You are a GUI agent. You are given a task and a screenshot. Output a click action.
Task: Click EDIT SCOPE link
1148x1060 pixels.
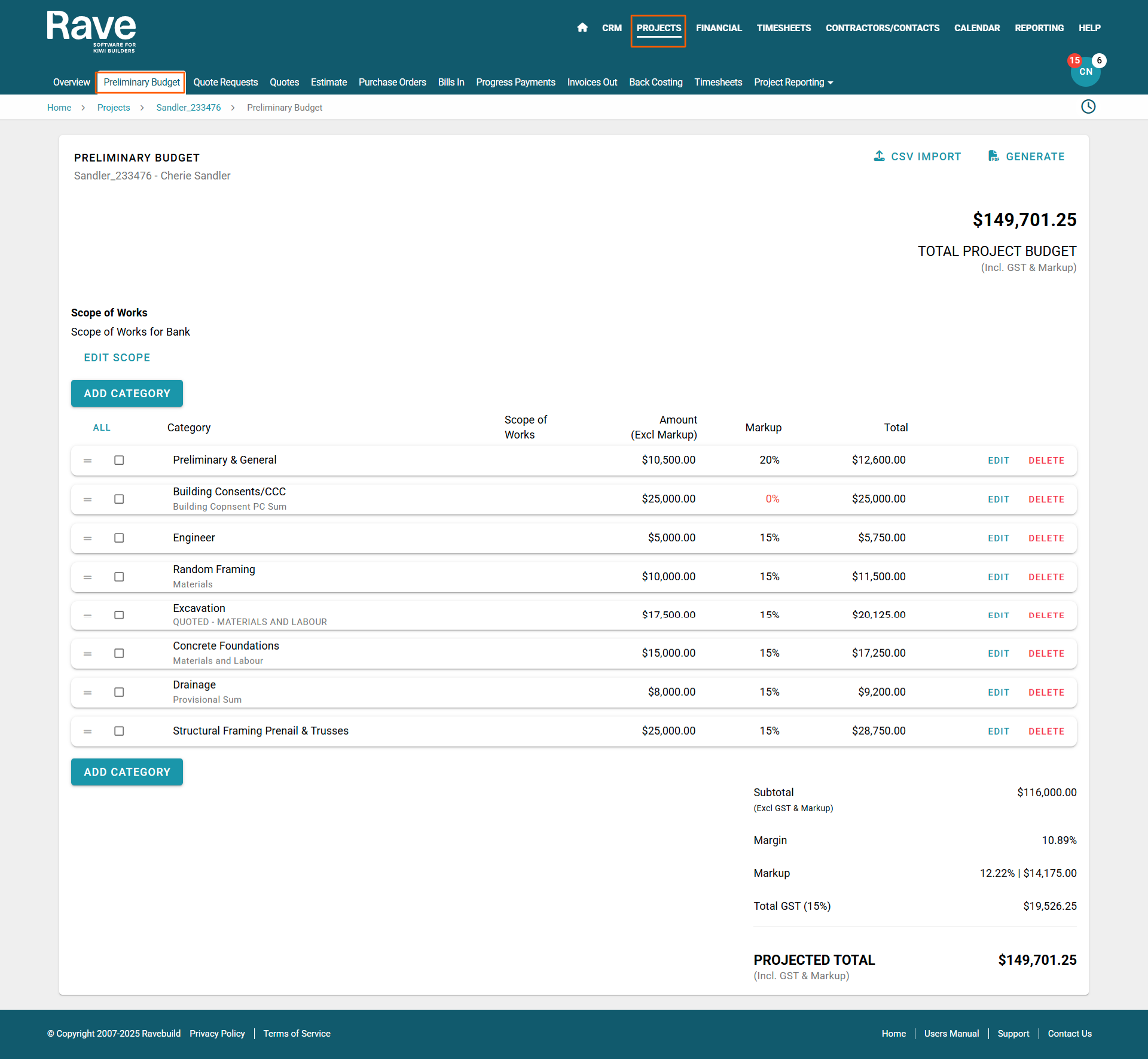click(117, 358)
